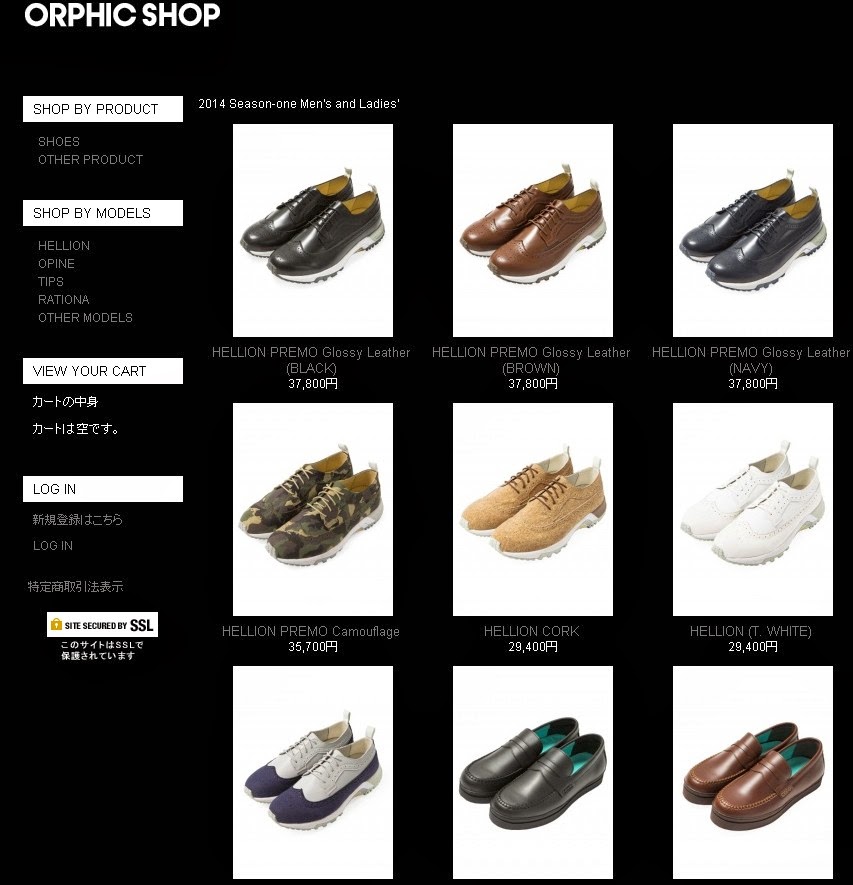Screen dimensions: 853x885
Task: Click the SSL site secured badge
Action: pyautogui.click(x=102, y=624)
